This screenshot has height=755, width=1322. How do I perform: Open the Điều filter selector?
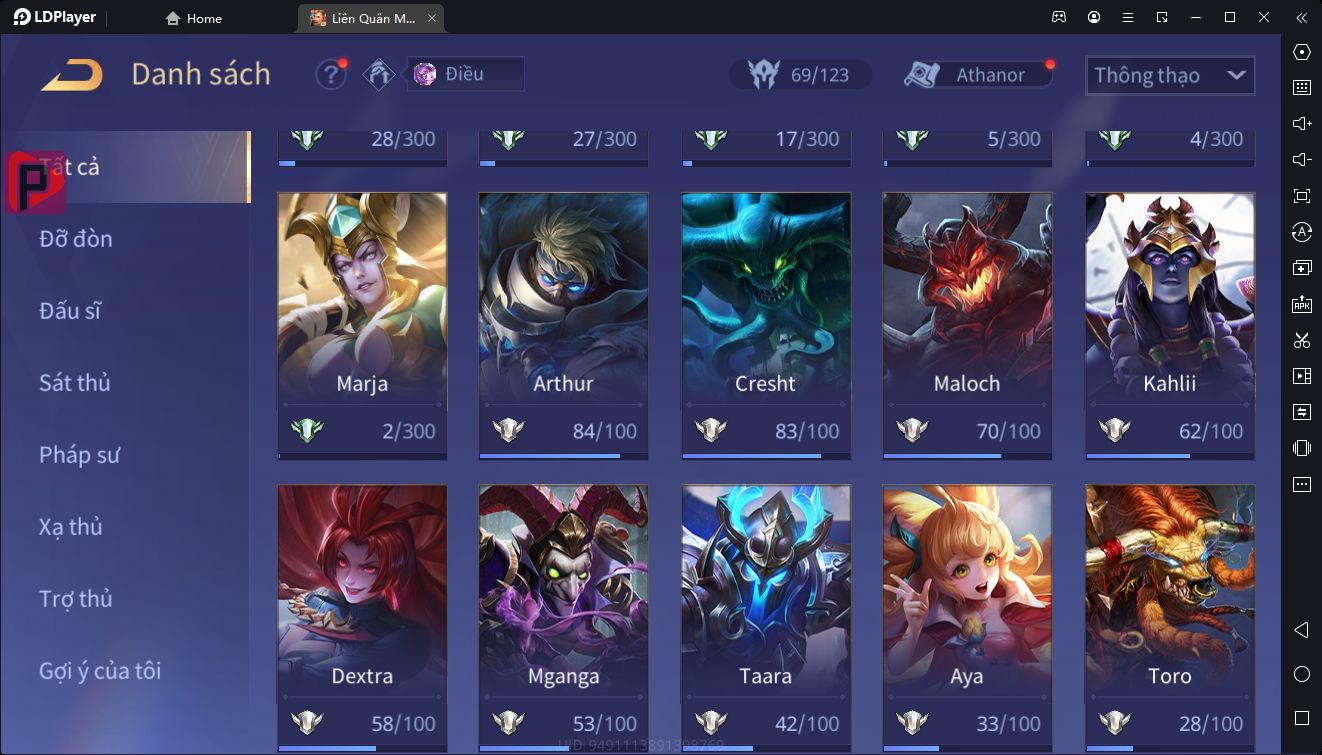point(465,74)
